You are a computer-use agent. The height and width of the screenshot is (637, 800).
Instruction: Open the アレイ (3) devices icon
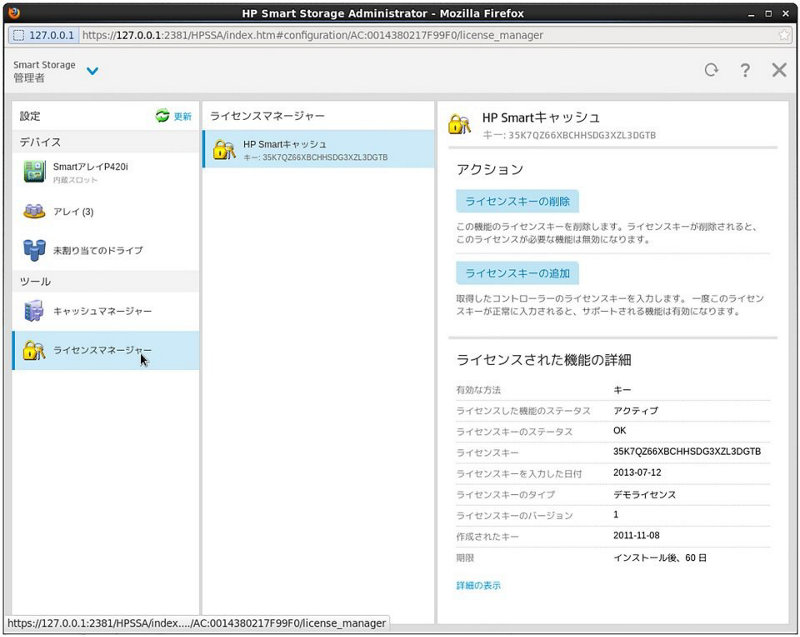click(x=32, y=212)
